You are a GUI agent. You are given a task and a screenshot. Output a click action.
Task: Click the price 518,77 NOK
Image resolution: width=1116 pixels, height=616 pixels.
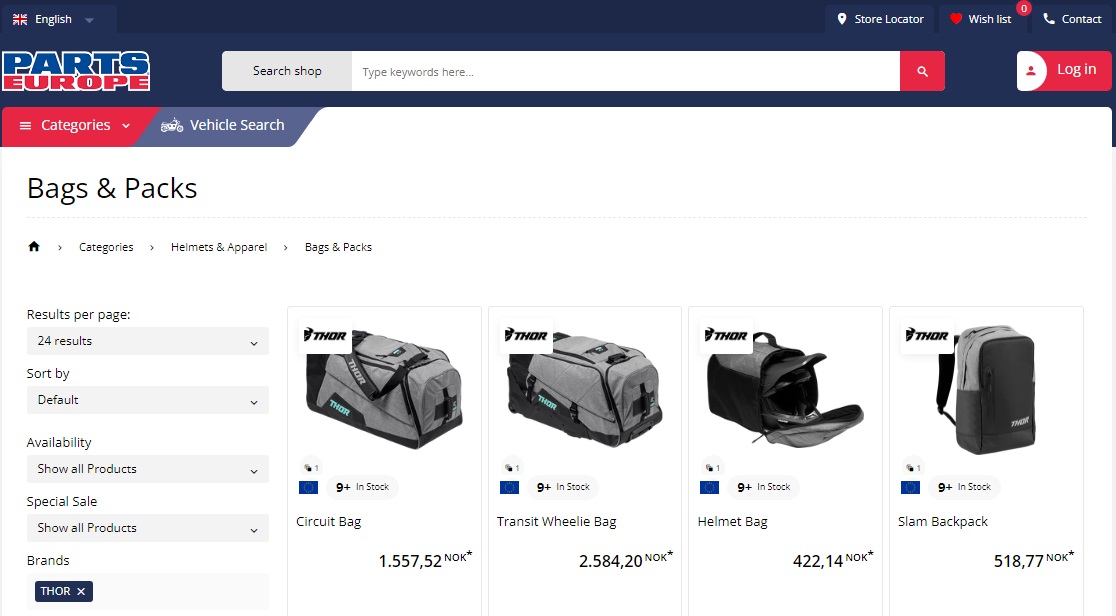pos(1034,560)
